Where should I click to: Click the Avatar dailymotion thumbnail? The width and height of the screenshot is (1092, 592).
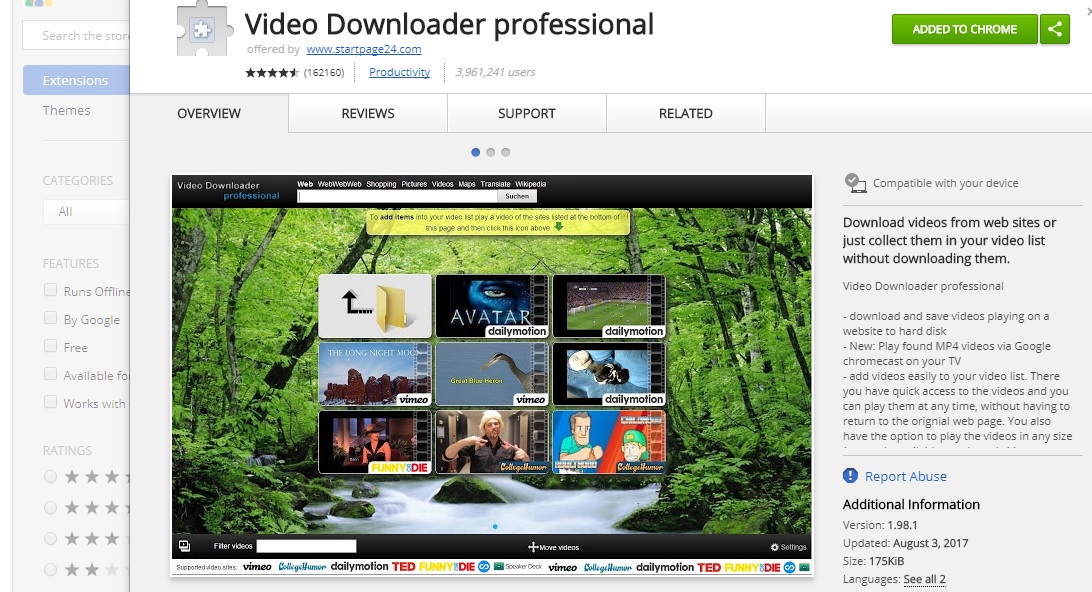click(492, 306)
